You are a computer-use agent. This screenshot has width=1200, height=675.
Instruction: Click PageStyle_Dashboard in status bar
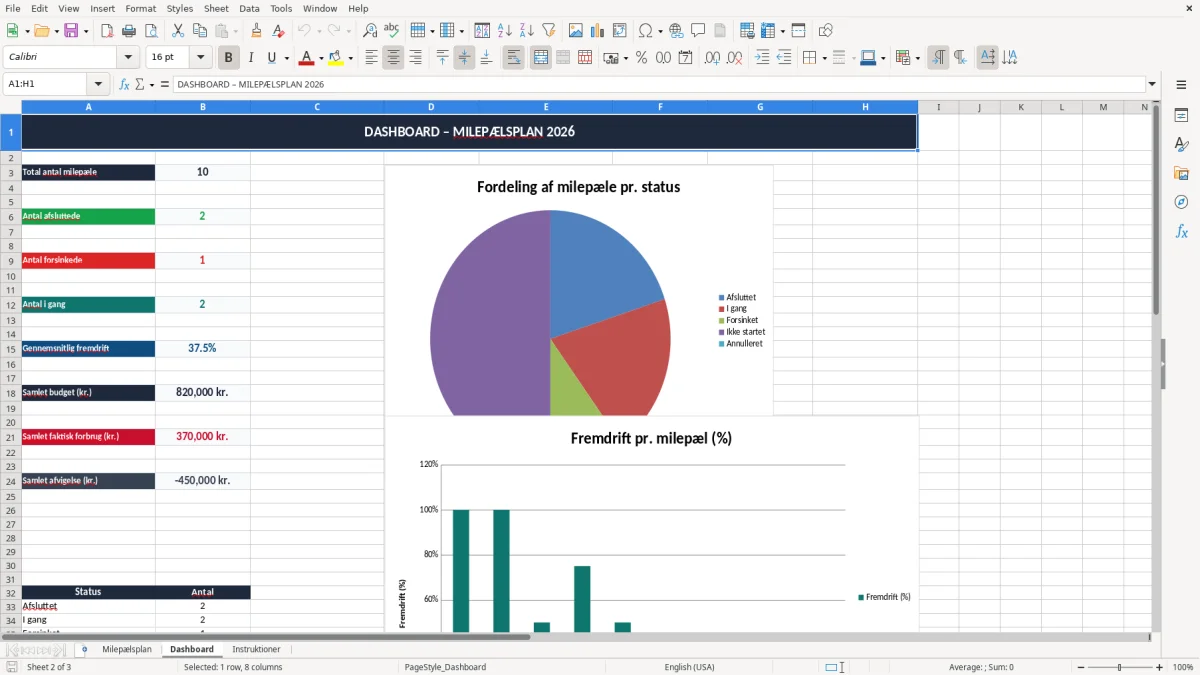coord(445,667)
